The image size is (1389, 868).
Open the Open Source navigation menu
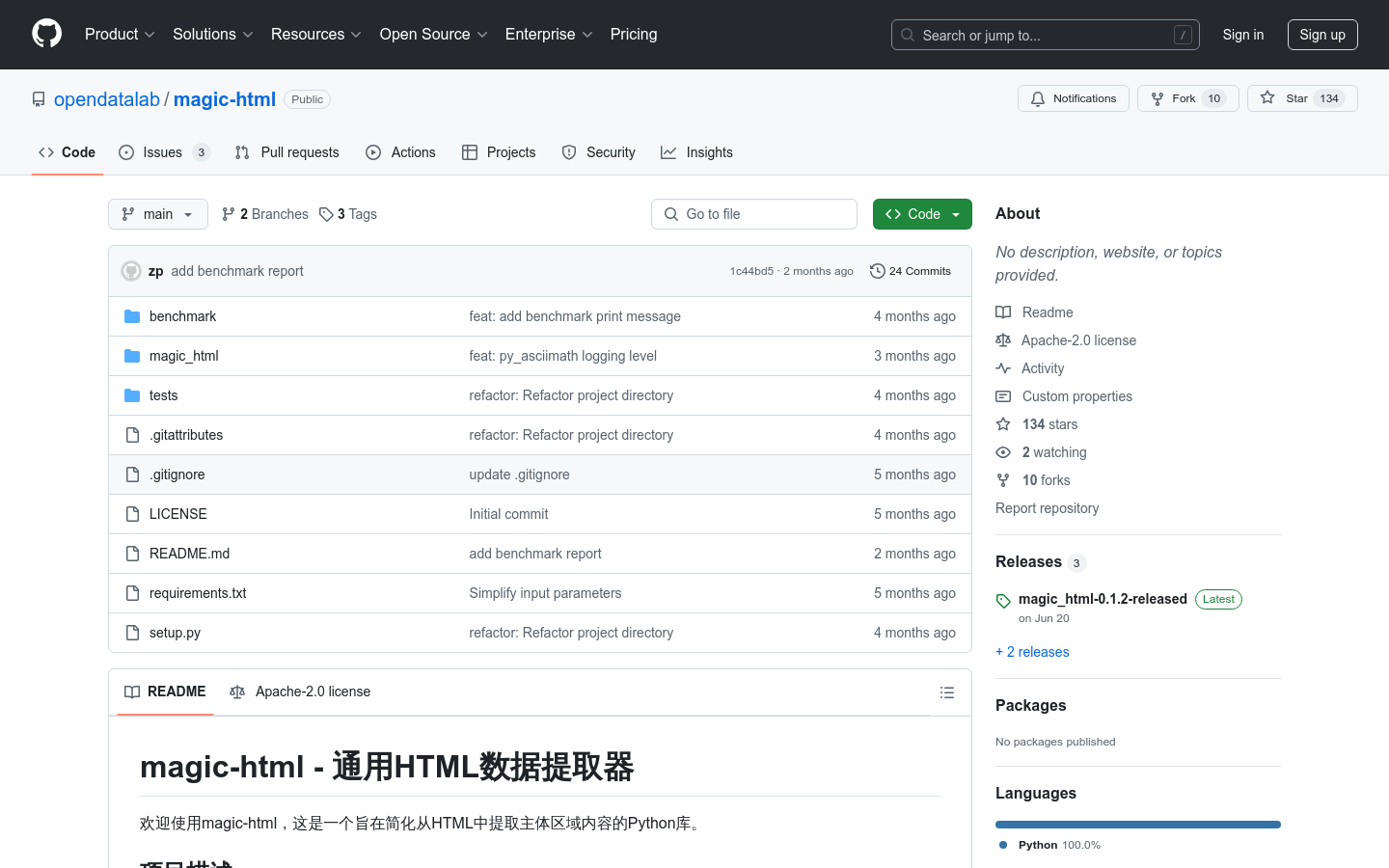click(x=433, y=35)
